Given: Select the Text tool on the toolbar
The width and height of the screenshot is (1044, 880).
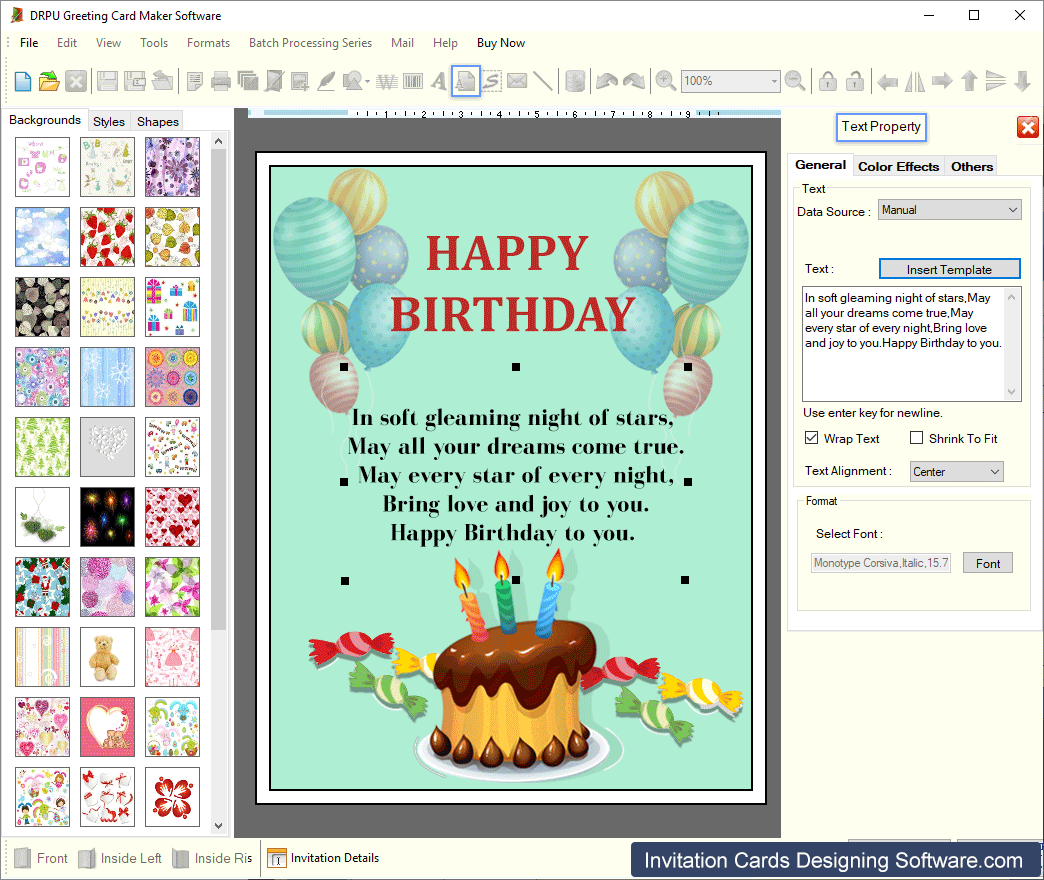Looking at the screenshot, I should click(438, 81).
